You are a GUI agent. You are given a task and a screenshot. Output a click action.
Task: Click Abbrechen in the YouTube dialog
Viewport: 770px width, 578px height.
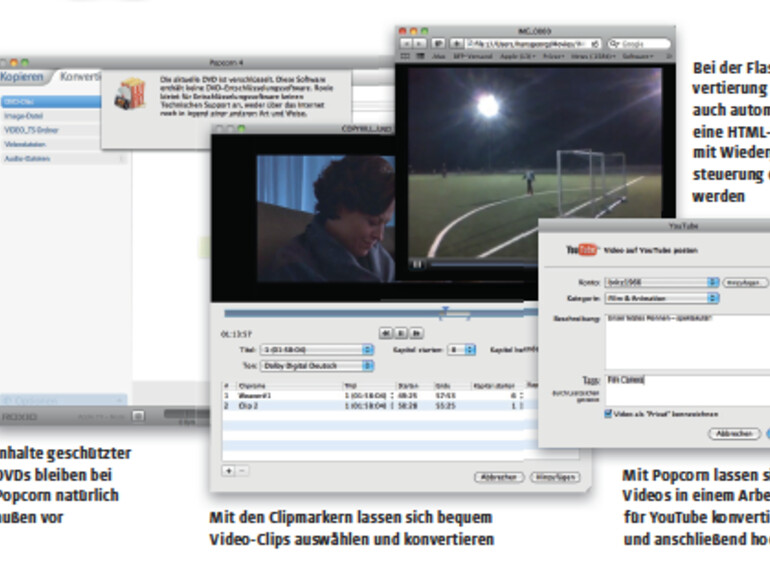[x=734, y=434]
